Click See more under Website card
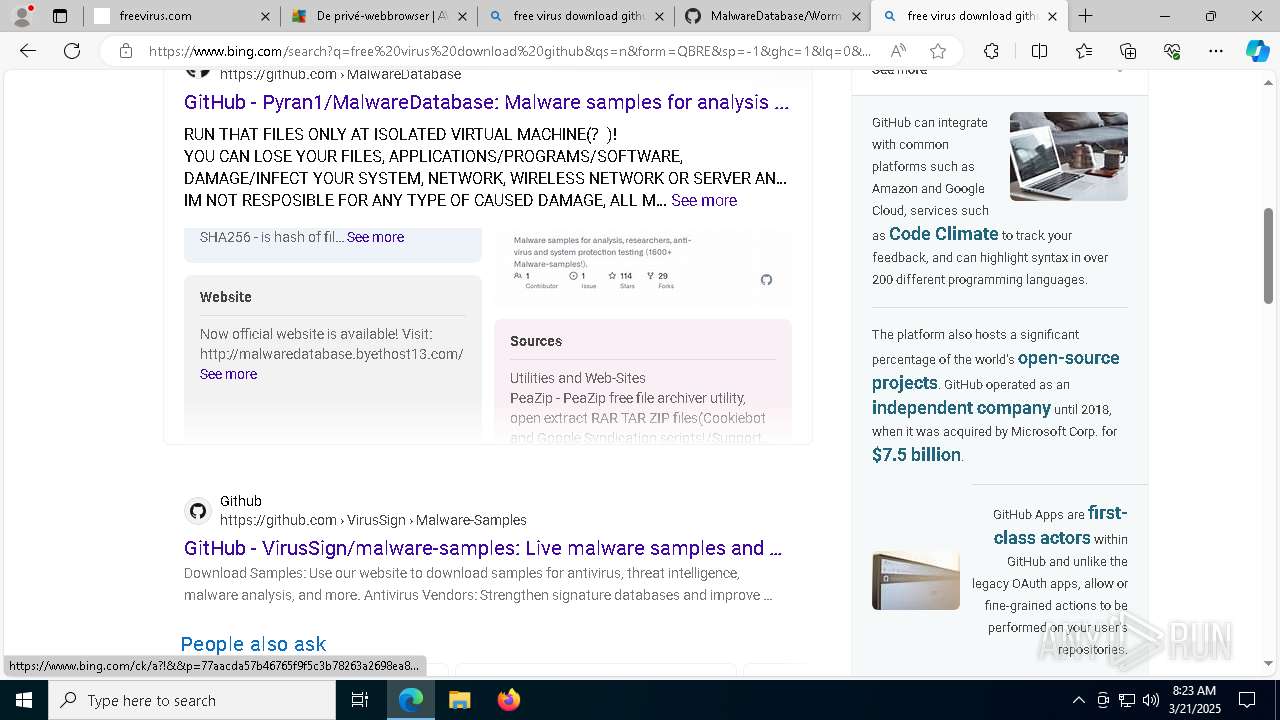The image size is (1280, 720). pos(228,374)
